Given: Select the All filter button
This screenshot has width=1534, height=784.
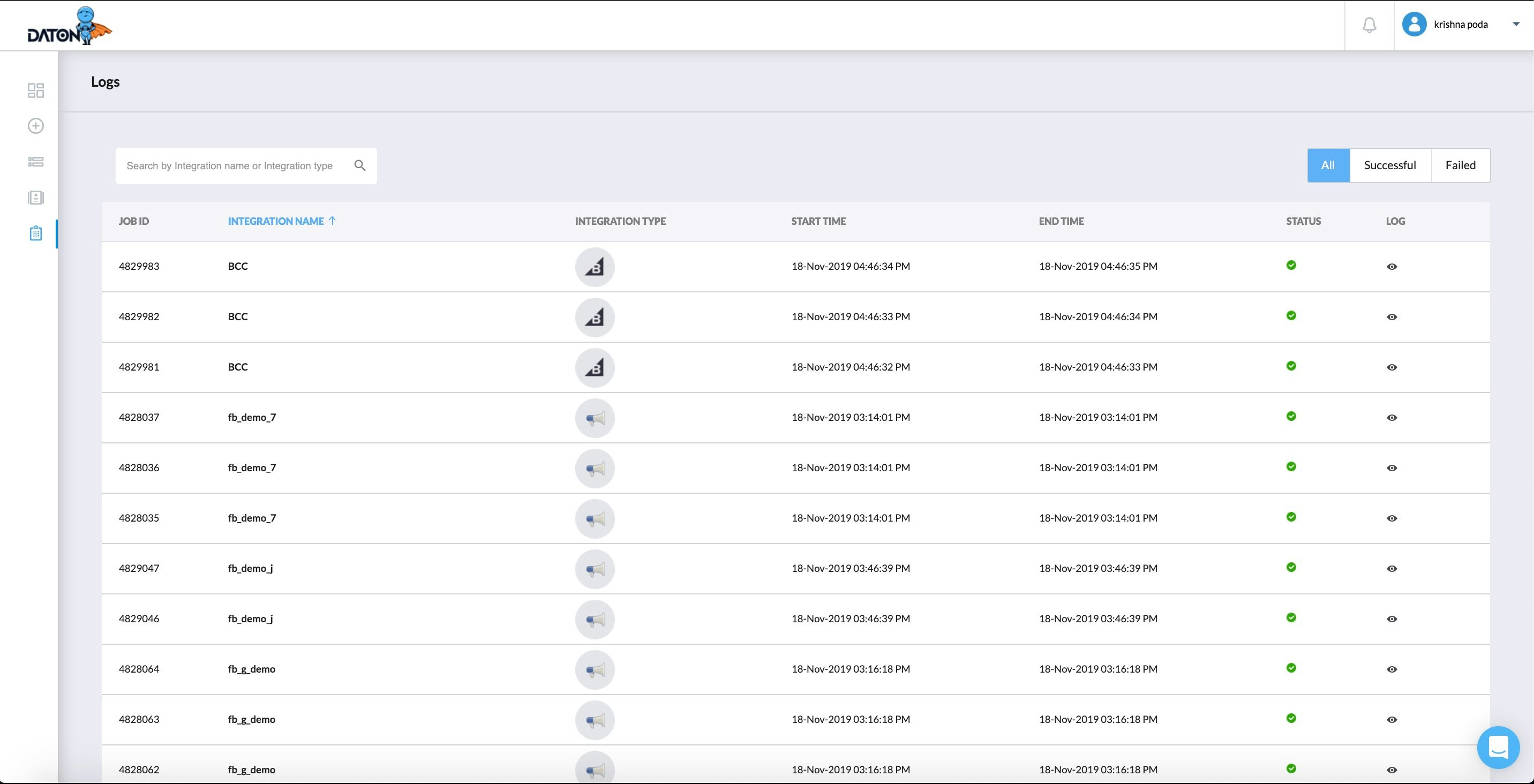Looking at the screenshot, I should pos(1328,165).
